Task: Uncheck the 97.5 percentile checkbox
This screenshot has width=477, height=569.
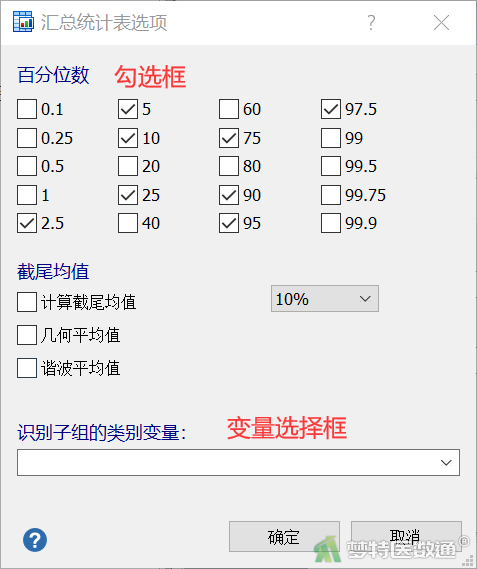Action: click(x=331, y=109)
